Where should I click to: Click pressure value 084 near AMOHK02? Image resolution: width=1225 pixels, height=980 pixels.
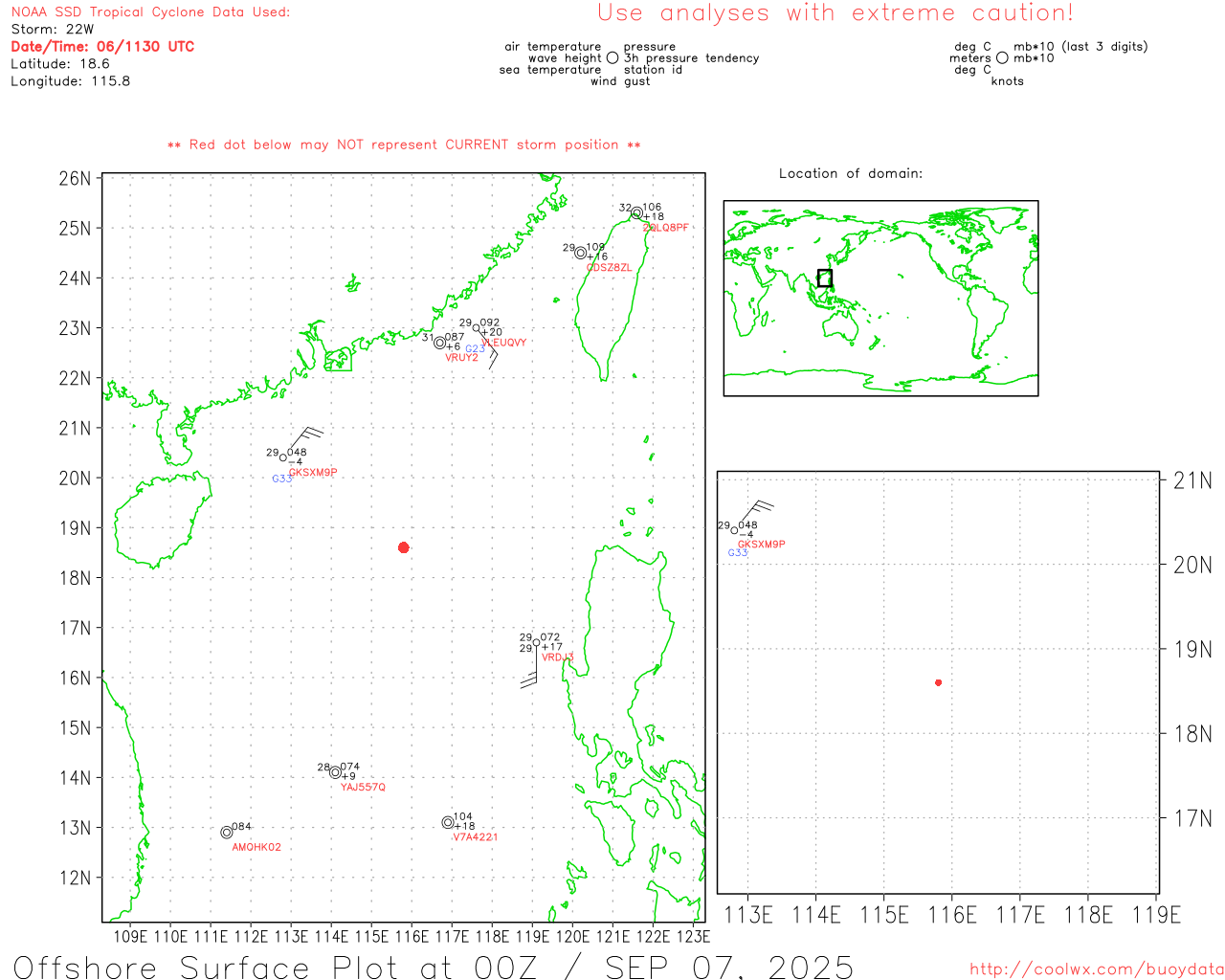tap(242, 826)
